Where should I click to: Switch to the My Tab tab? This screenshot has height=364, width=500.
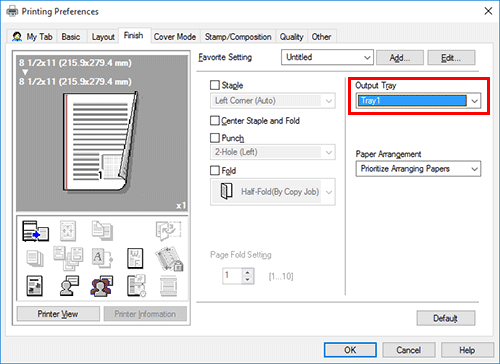pos(32,37)
